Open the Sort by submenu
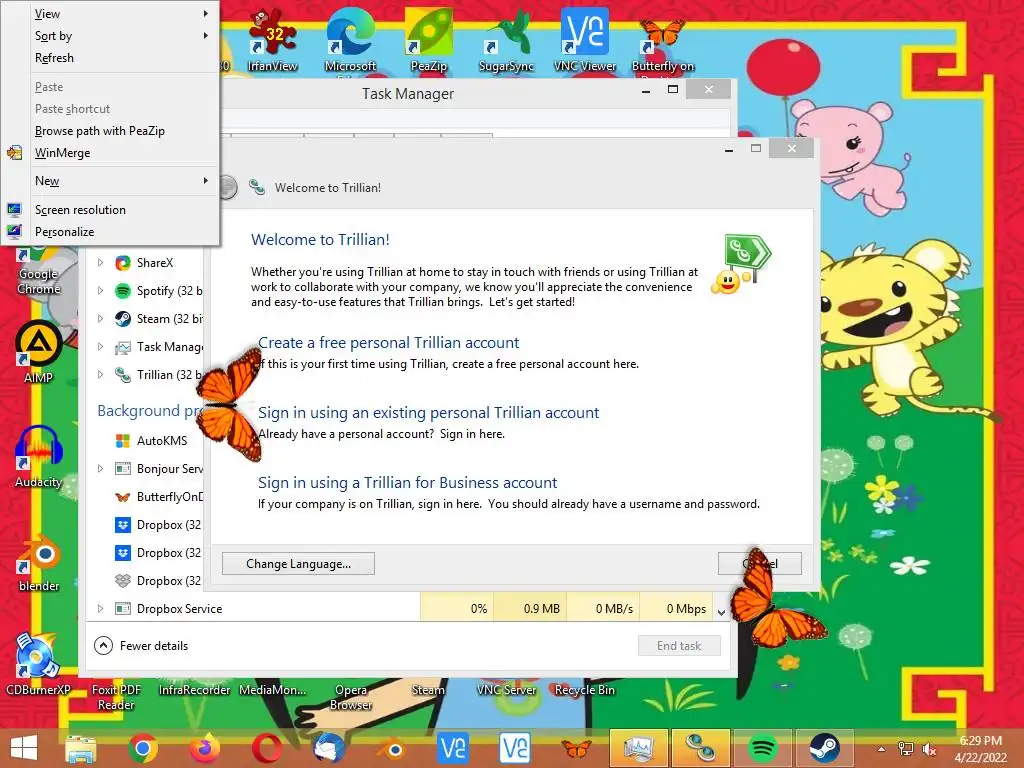The width and height of the screenshot is (1024, 768). click(x=110, y=36)
